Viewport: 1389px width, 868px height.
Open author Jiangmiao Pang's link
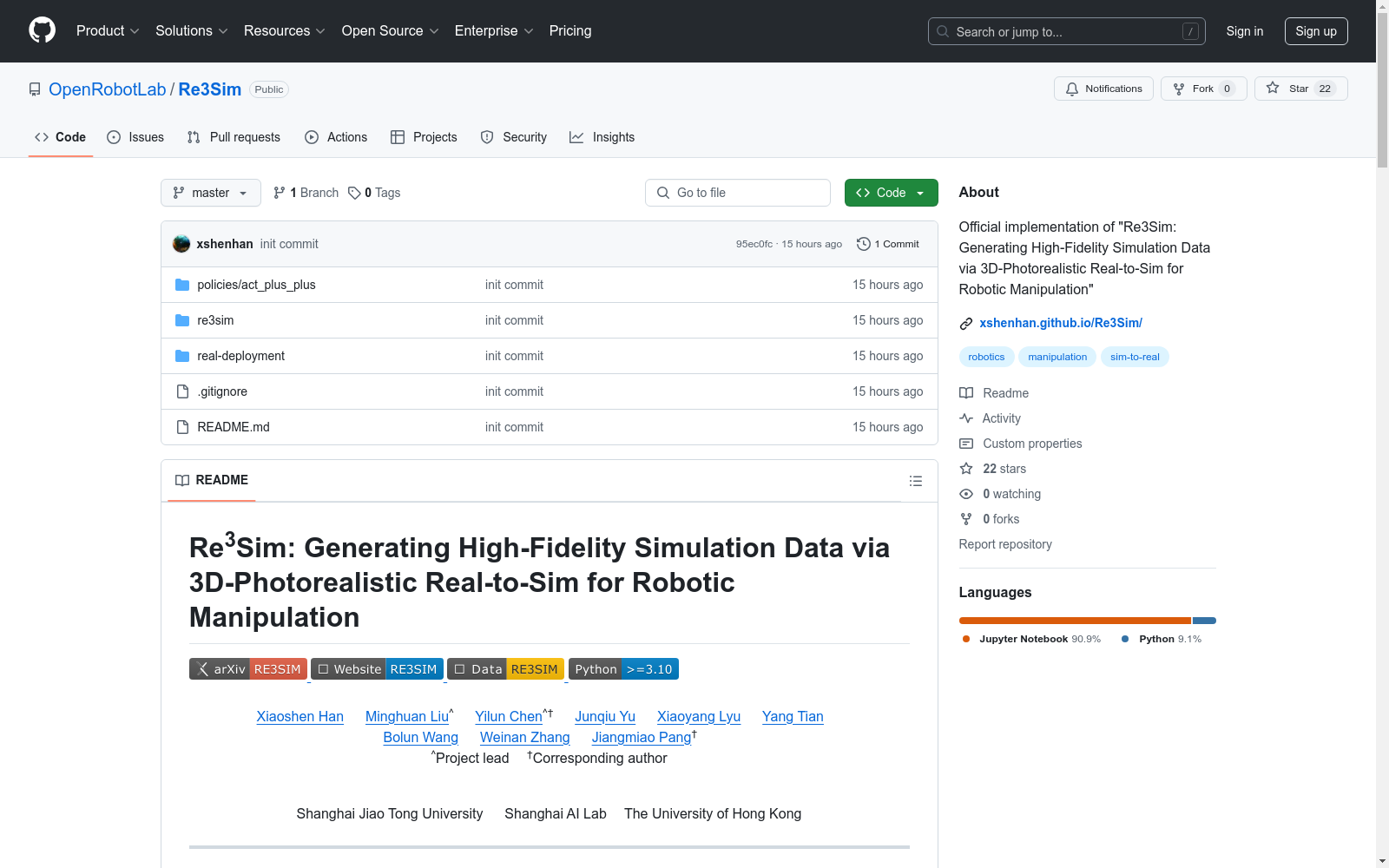point(642,738)
